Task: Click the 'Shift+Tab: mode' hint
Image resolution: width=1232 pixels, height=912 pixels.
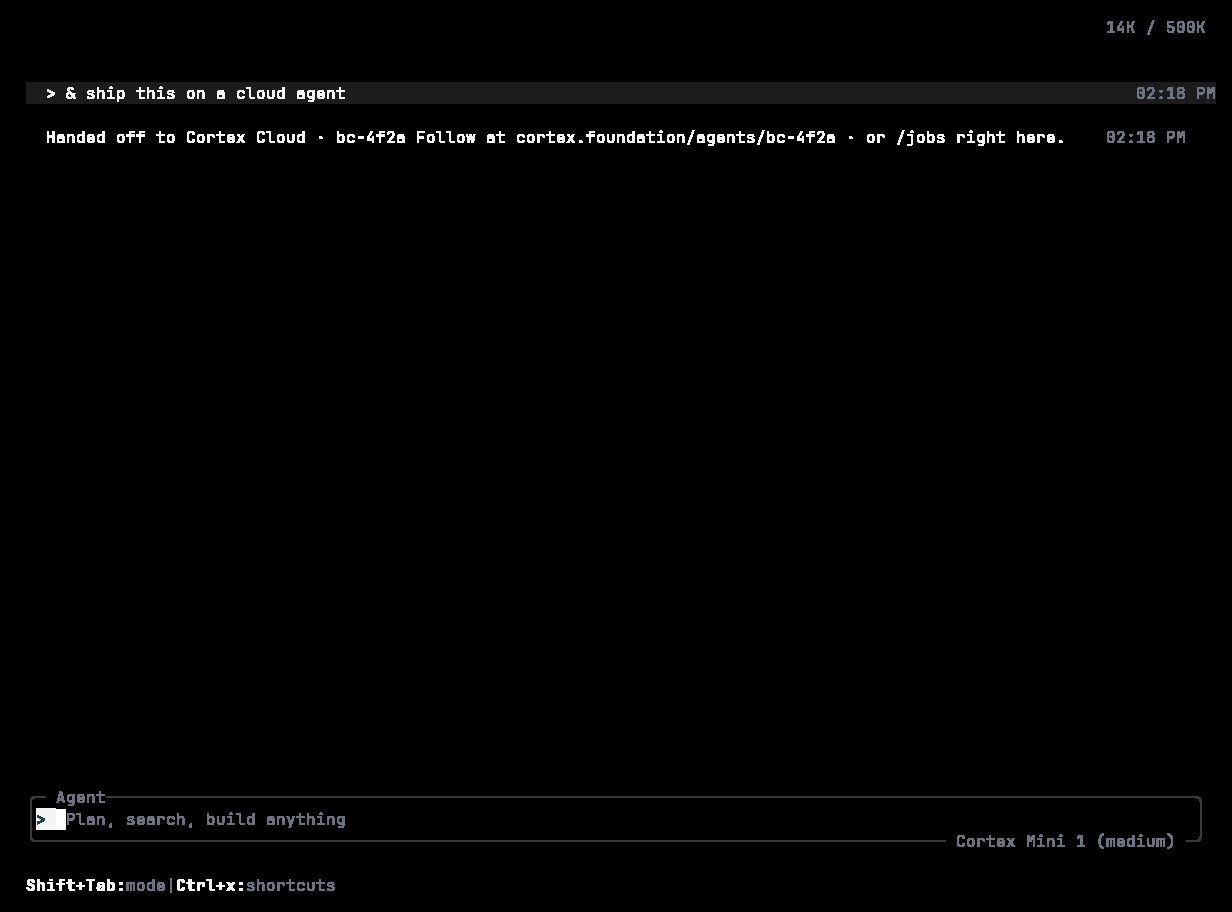Action: click(x=96, y=885)
